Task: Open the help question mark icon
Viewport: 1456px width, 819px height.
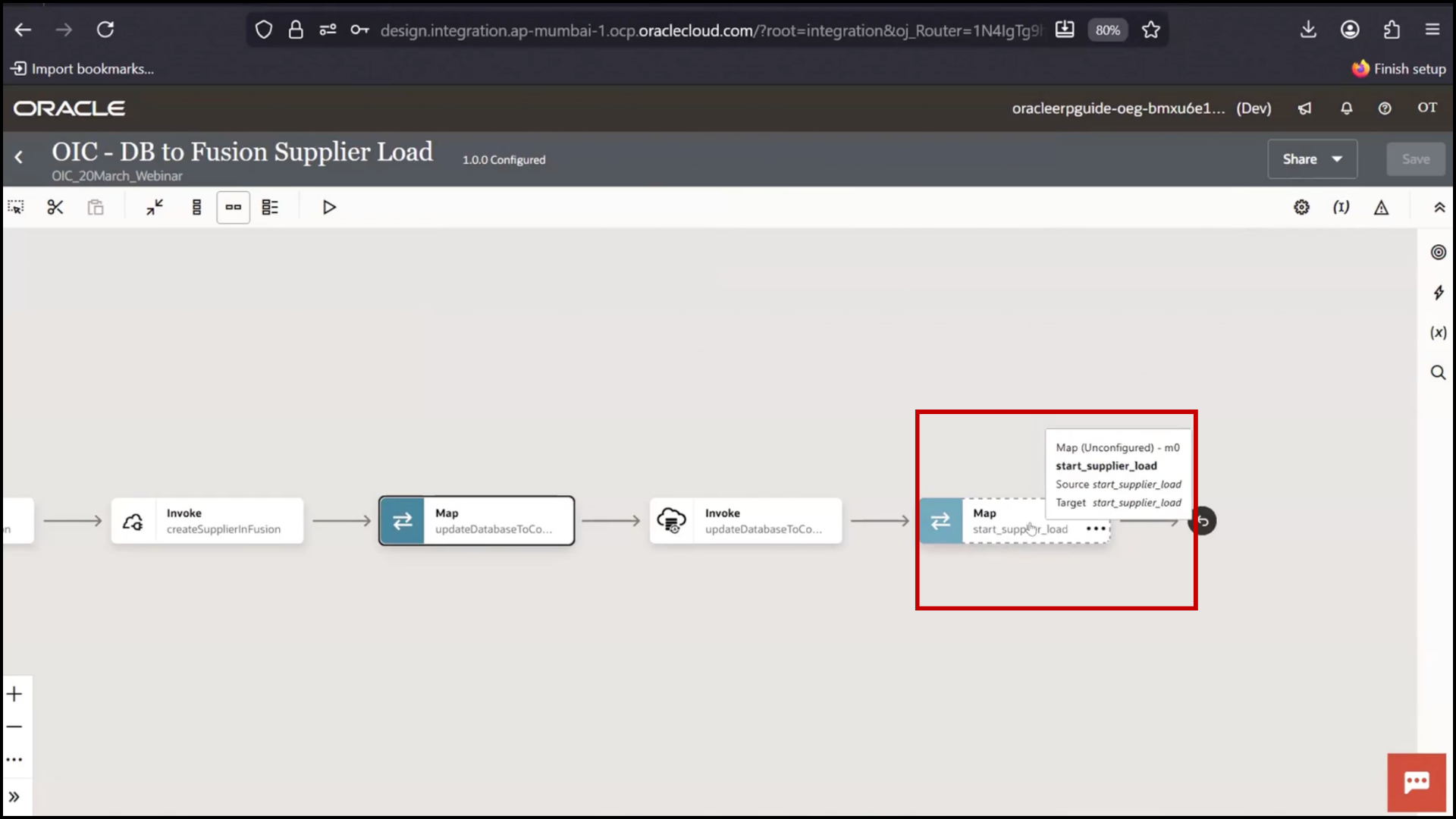Action: coord(1385,108)
